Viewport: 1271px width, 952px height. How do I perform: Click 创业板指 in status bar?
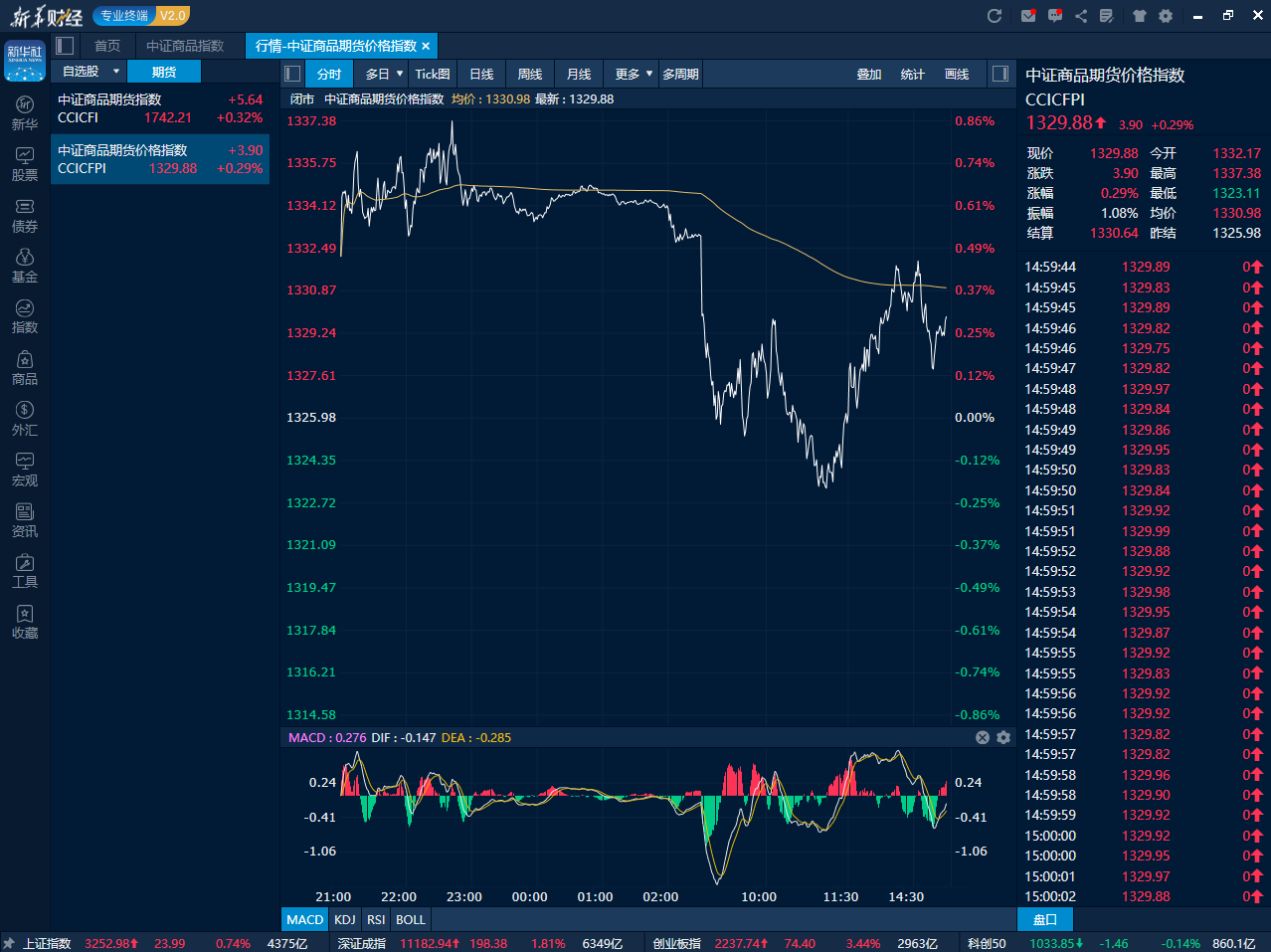click(x=677, y=943)
